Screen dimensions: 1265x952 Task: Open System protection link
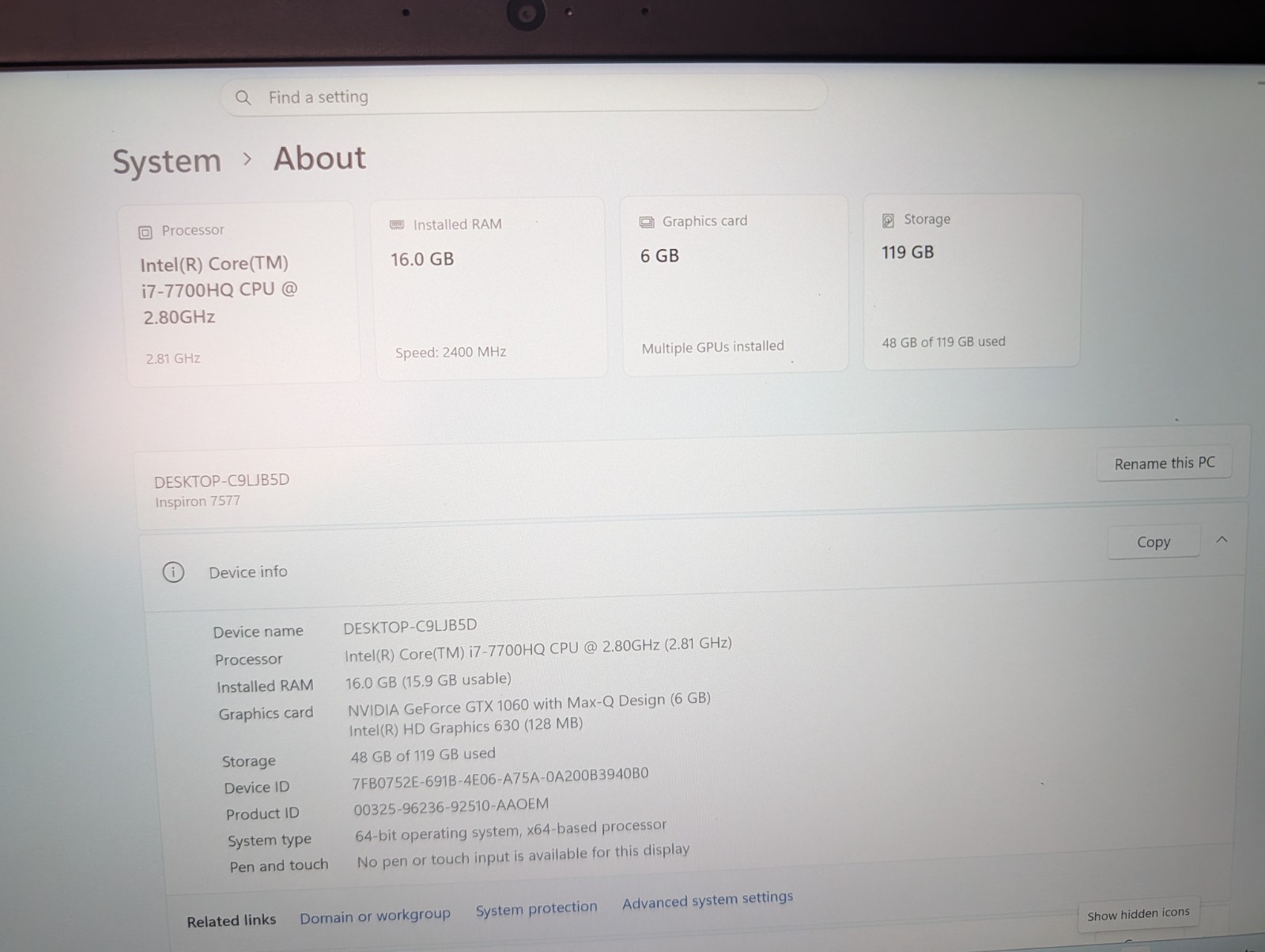point(536,909)
